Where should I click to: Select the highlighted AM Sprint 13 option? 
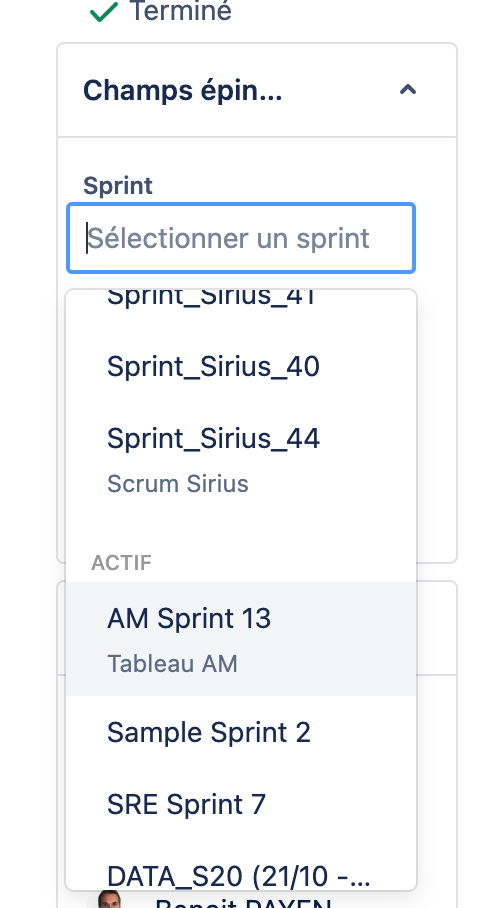tap(241, 639)
